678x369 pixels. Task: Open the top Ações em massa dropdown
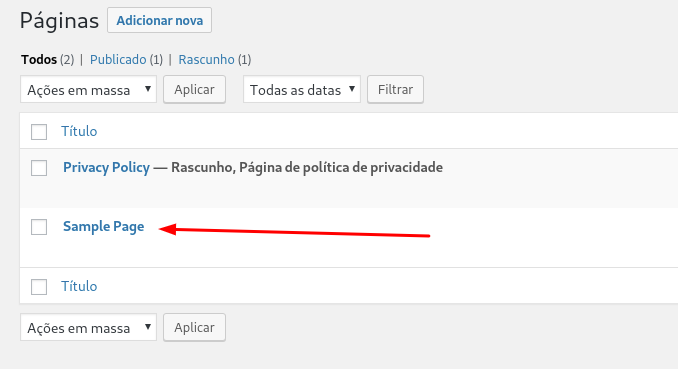(88, 90)
